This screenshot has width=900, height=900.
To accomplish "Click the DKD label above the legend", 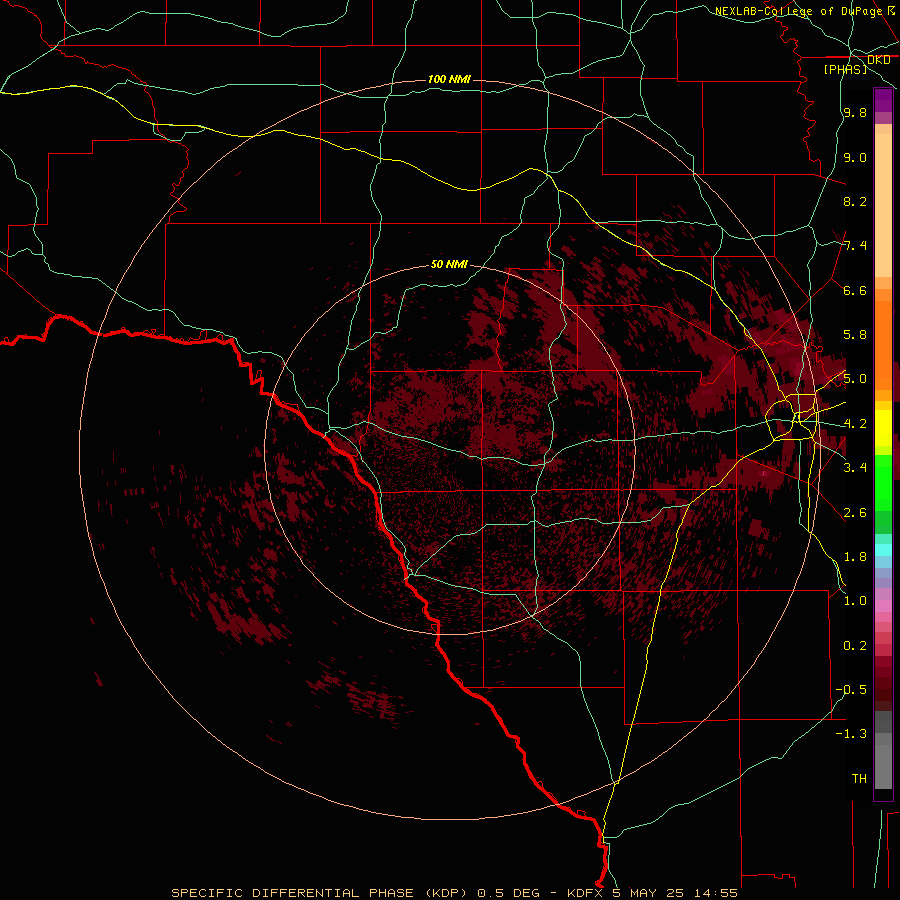I will point(878,60).
